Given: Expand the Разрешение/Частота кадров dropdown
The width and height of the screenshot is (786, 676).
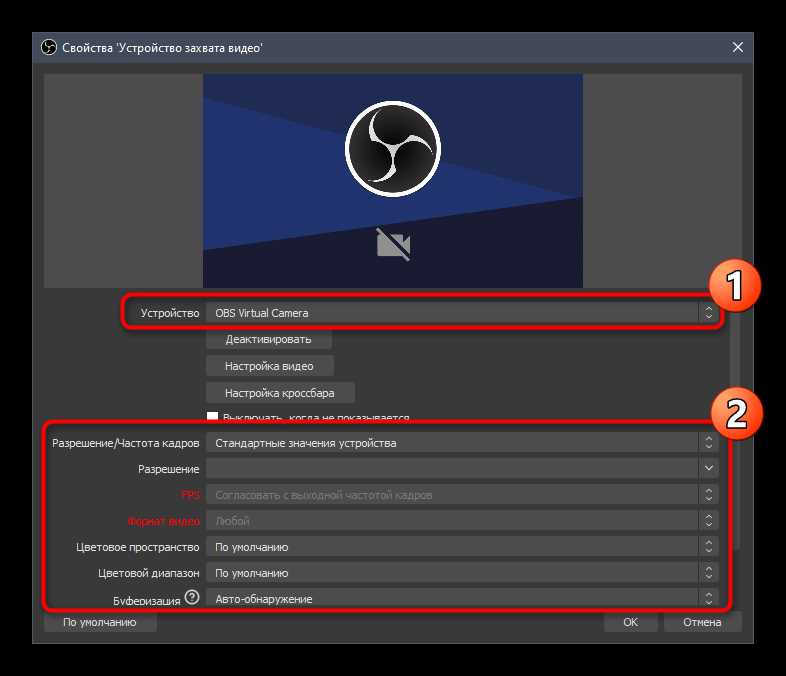Looking at the screenshot, I should 462,443.
